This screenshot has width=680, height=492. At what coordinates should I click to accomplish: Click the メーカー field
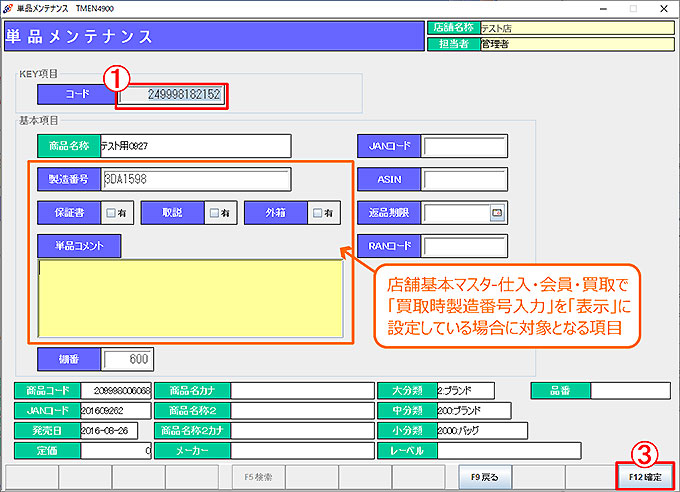click(302, 451)
